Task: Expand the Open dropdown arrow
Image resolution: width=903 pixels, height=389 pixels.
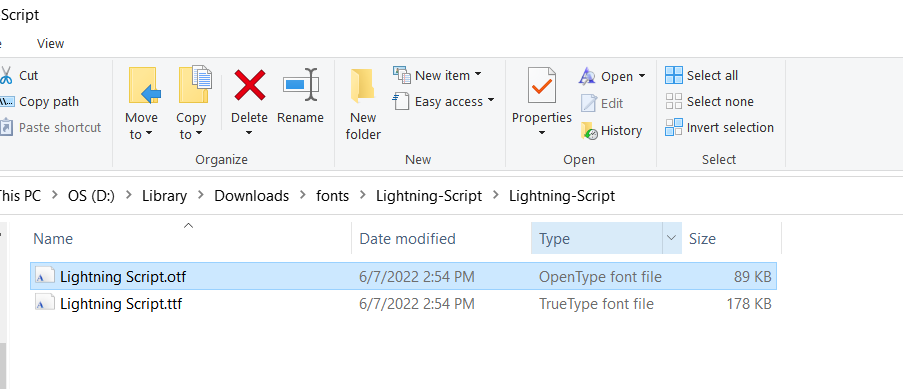Action: 642,76
